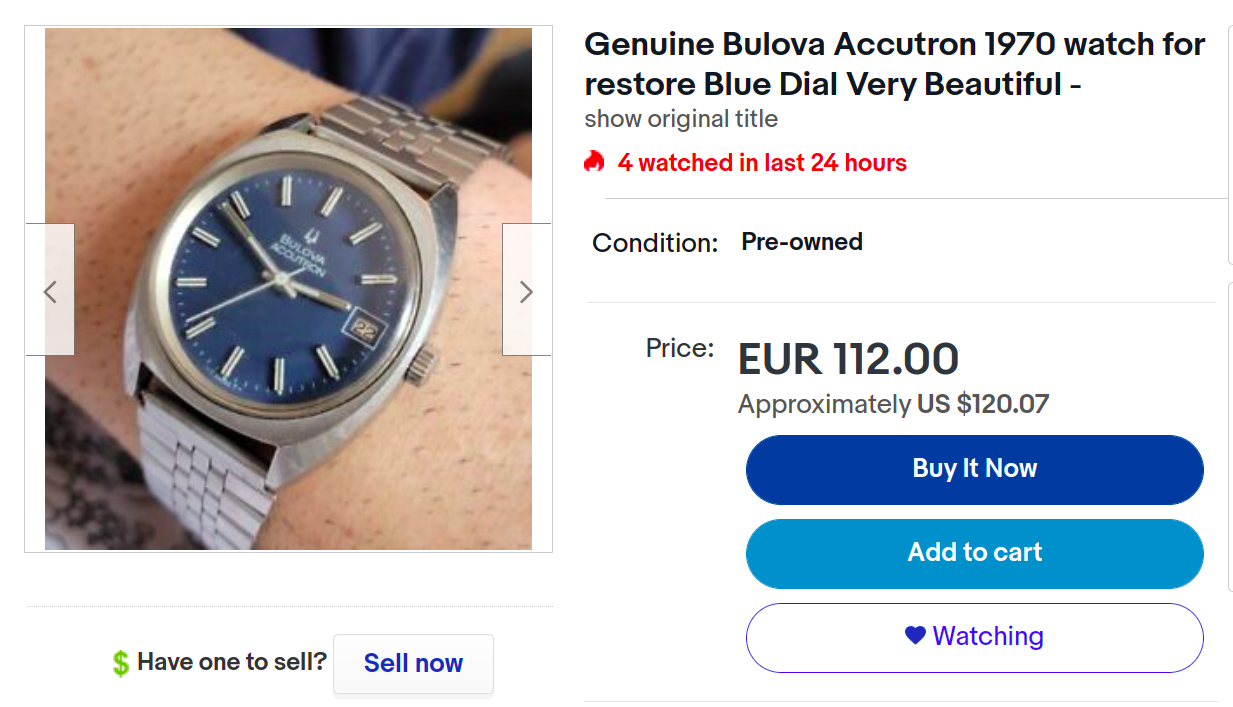Click the green dollar sign icon
The height and width of the screenshot is (707, 1233).
(121, 663)
